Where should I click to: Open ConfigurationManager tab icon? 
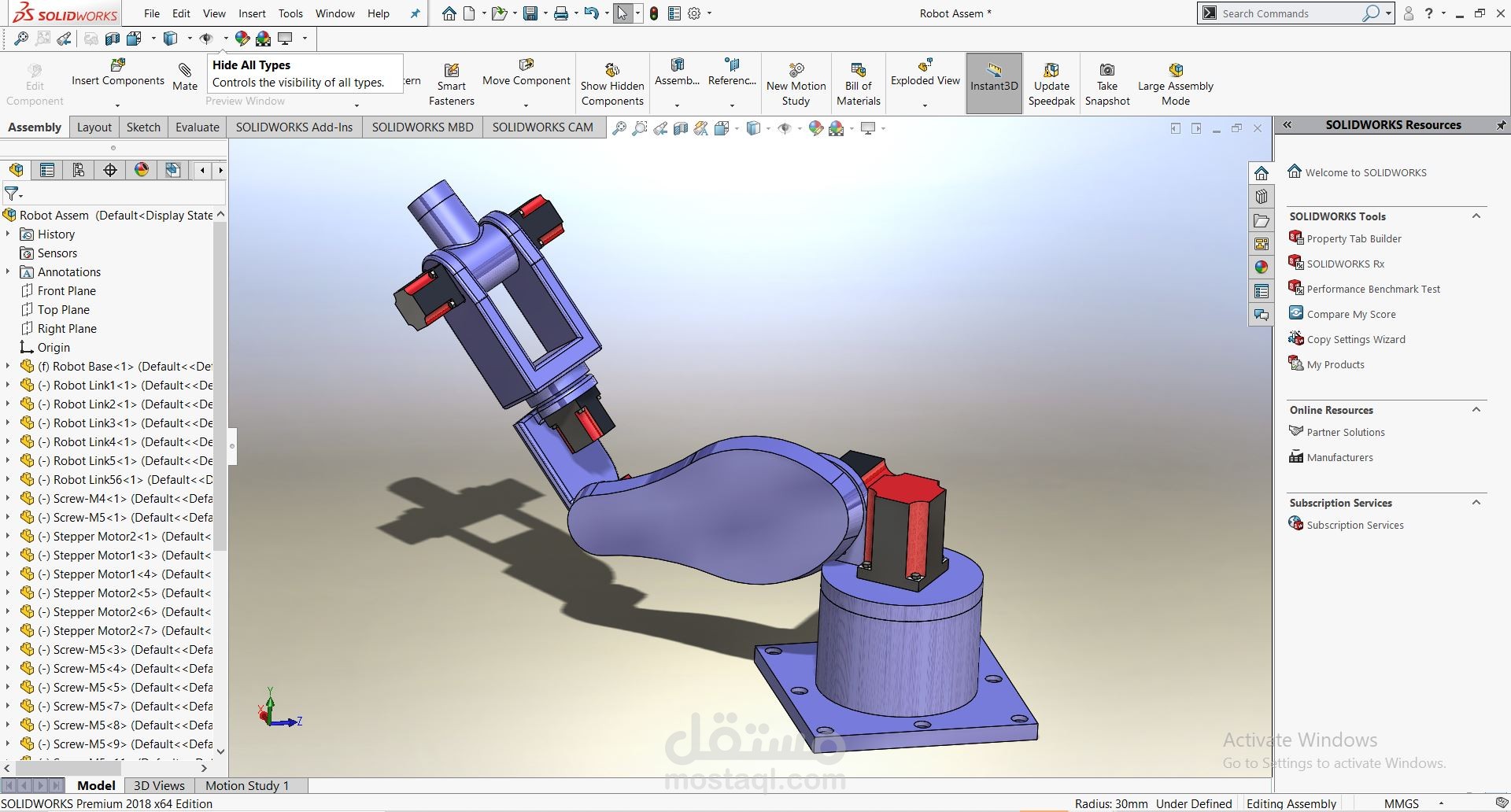click(x=79, y=170)
